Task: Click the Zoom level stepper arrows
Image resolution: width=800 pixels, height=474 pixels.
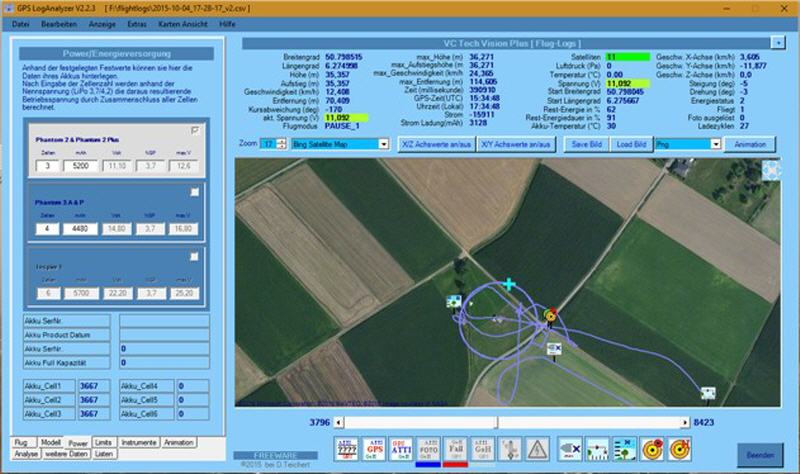Action: pos(282,144)
